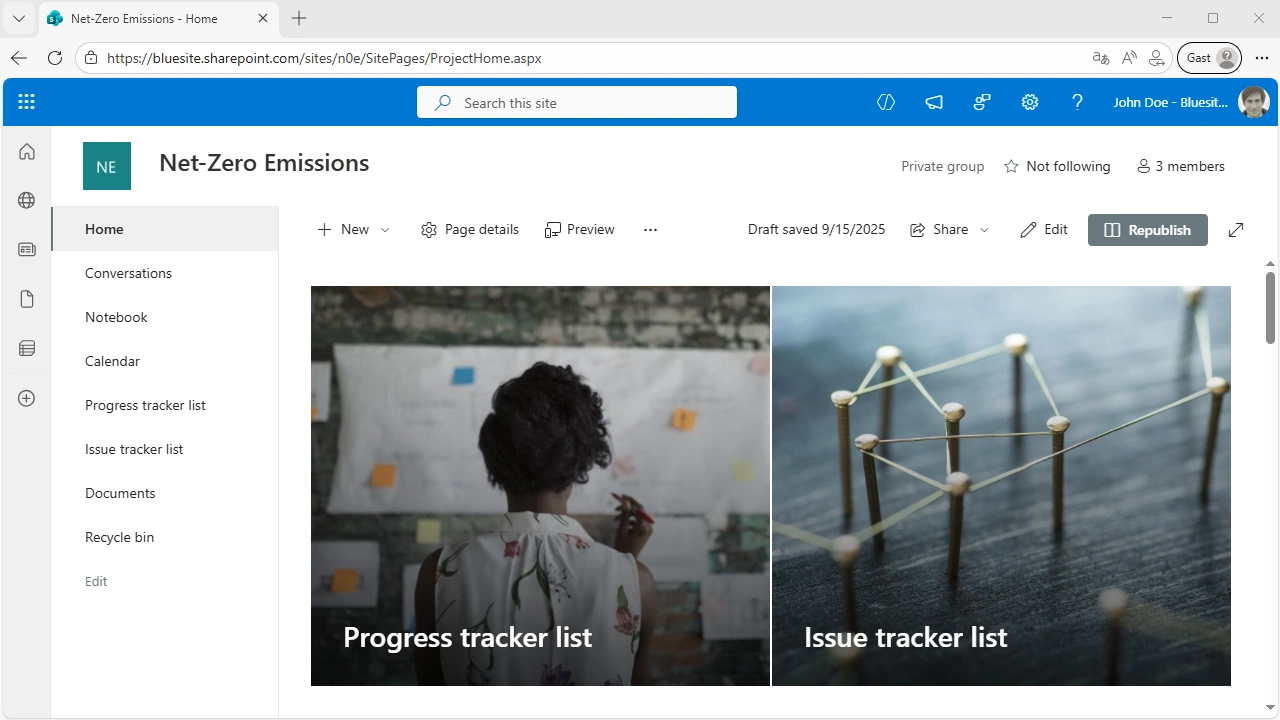The width and height of the screenshot is (1280, 720).
Task: Open My sites via the globe icon
Action: [26, 199]
